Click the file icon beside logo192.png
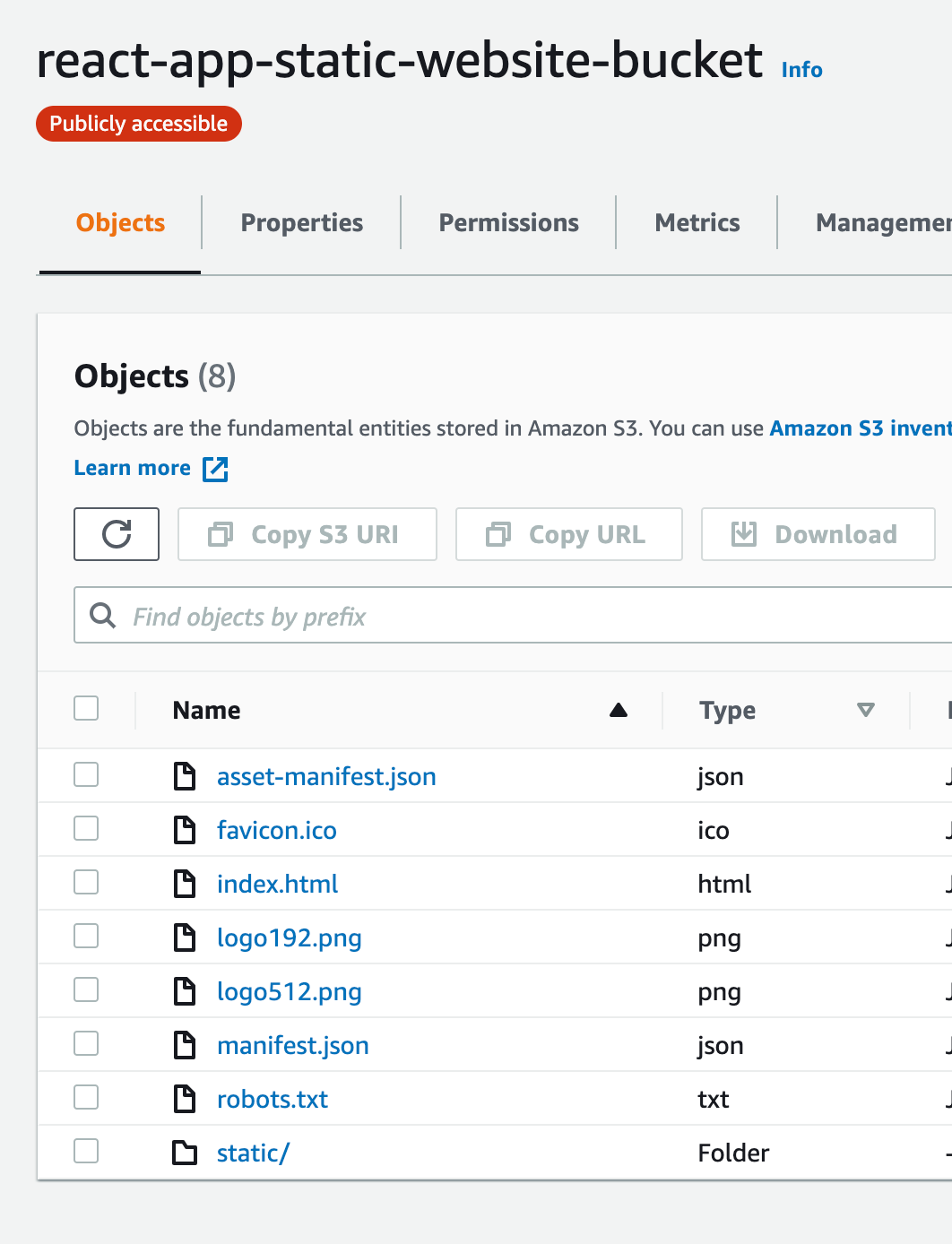 click(x=185, y=937)
